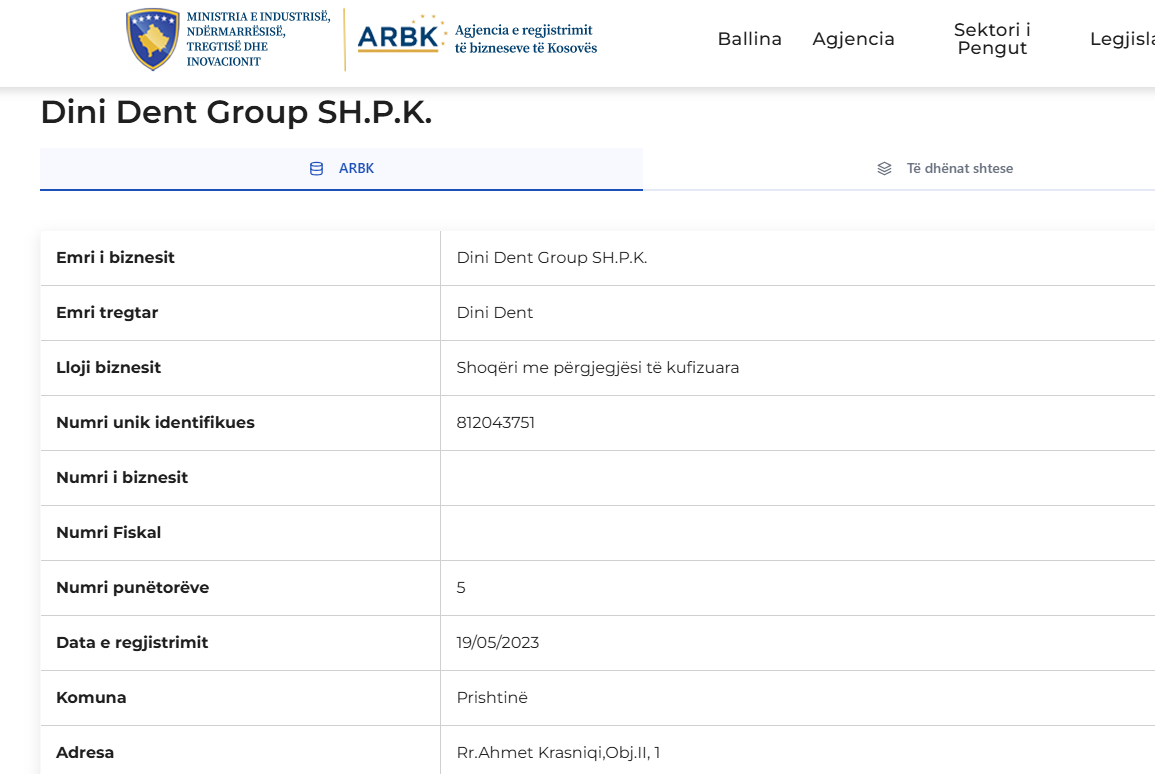The width and height of the screenshot is (1155, 774).
Task: Click the page heading Dini Dent Group SH.P.K.
Action: 236,113
